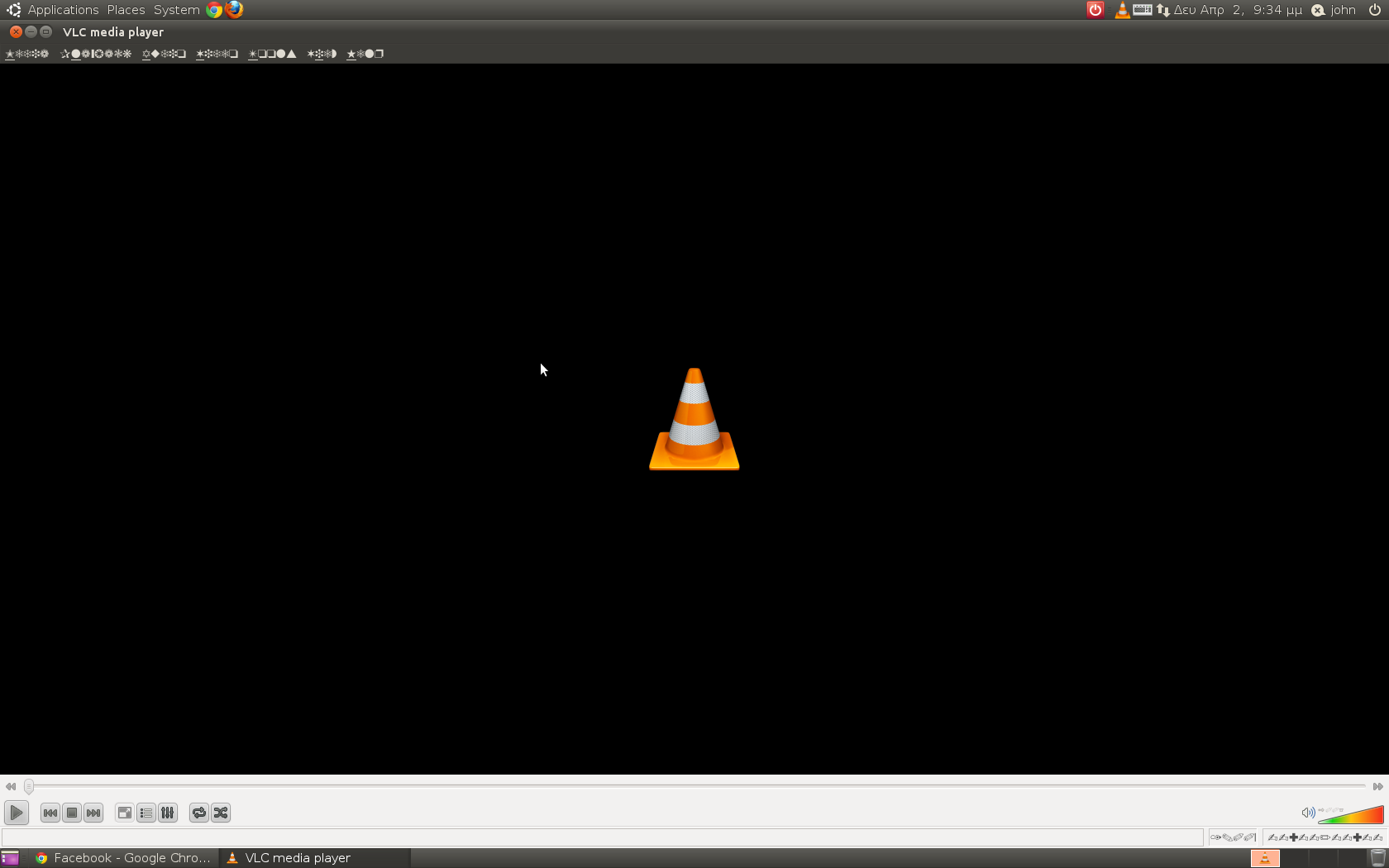Image resolution: width=1389 pixels, height=868 pixels.
Task: Mute audio via speaker icon
Action: pyautogui.click(x=1307, y=813)
